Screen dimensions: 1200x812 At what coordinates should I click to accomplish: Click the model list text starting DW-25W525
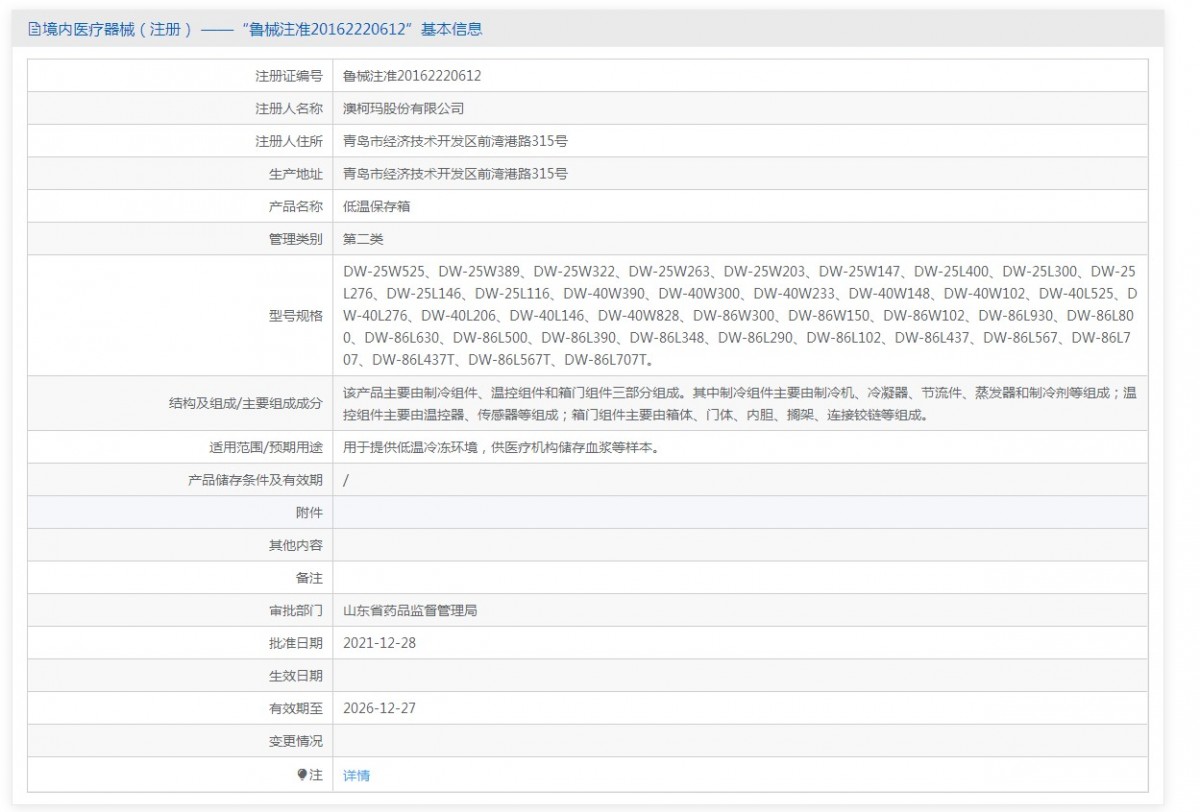tap(740, 315)
